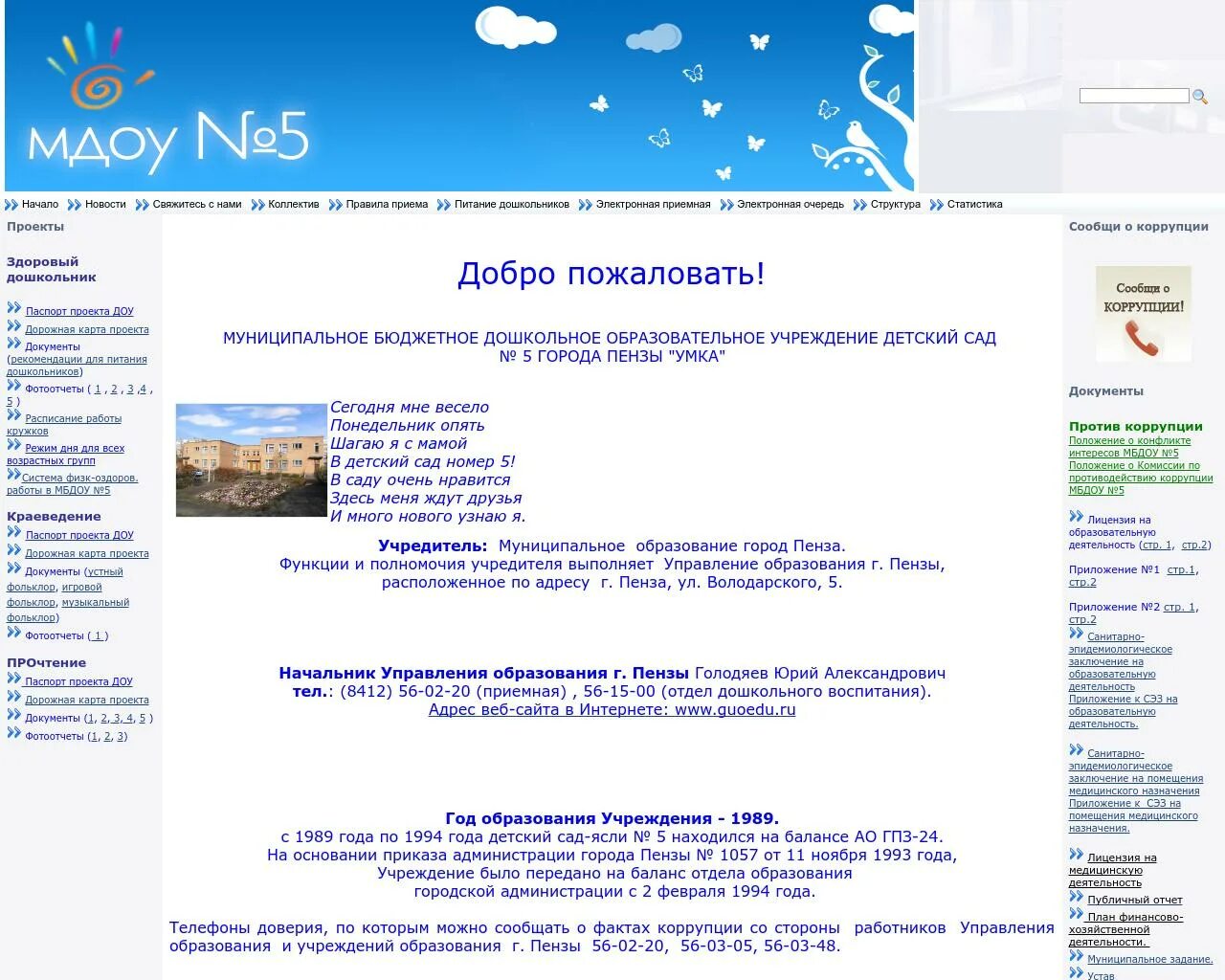1225x980 pixels.
Task: Open the Коллектив menu item
Action: tap(294, 204)
